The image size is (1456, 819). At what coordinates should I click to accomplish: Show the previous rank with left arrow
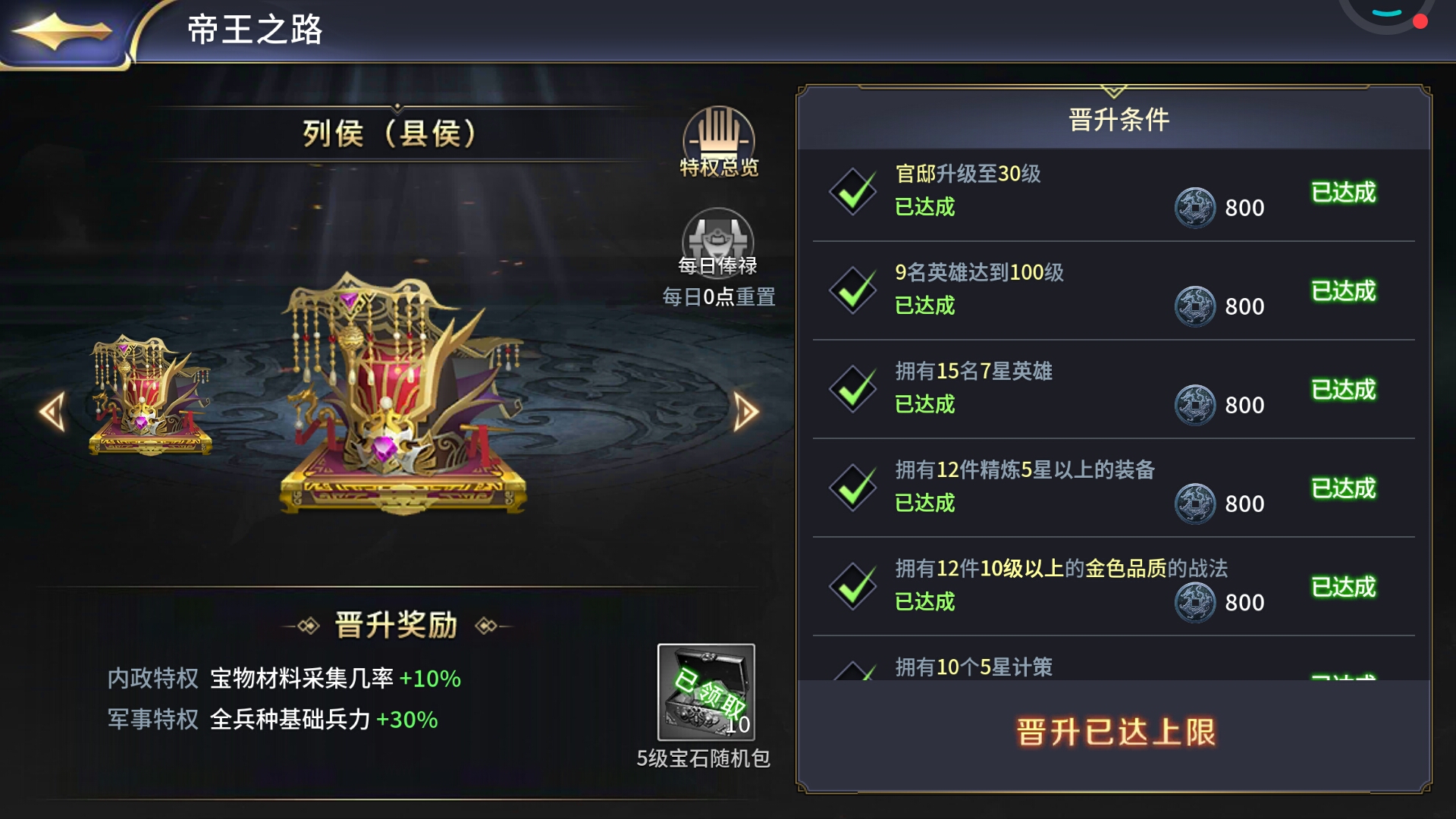tap(52, 412)
